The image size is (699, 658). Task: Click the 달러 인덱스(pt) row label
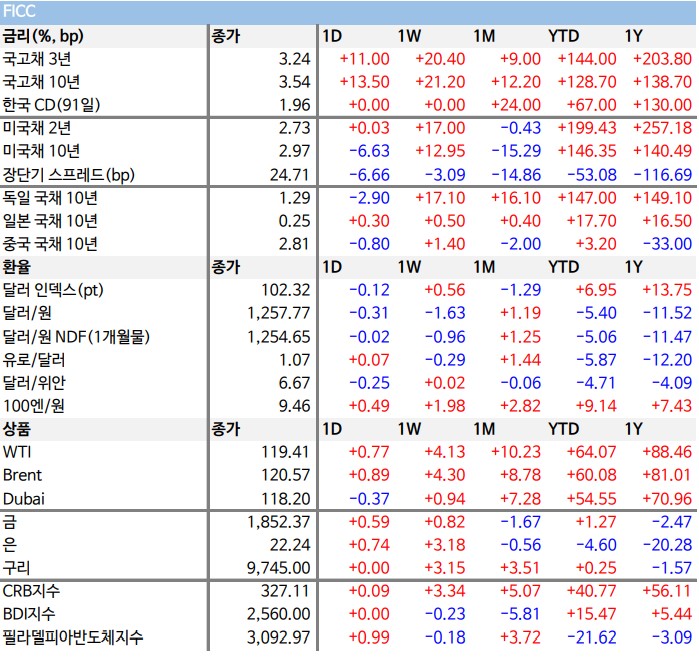click(53, 291)
